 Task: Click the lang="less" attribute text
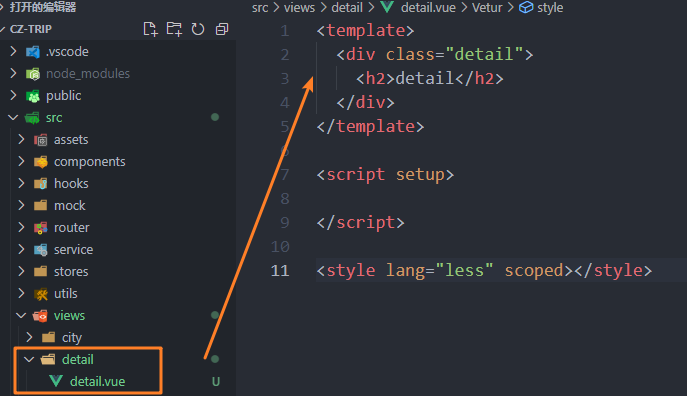click(439, 270)
